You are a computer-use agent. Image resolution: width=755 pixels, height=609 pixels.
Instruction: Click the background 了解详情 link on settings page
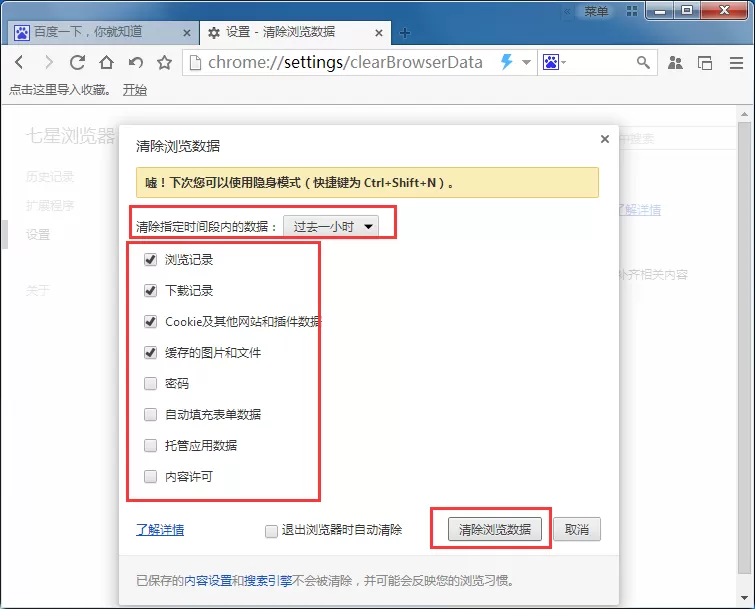(x=639, y=210)
